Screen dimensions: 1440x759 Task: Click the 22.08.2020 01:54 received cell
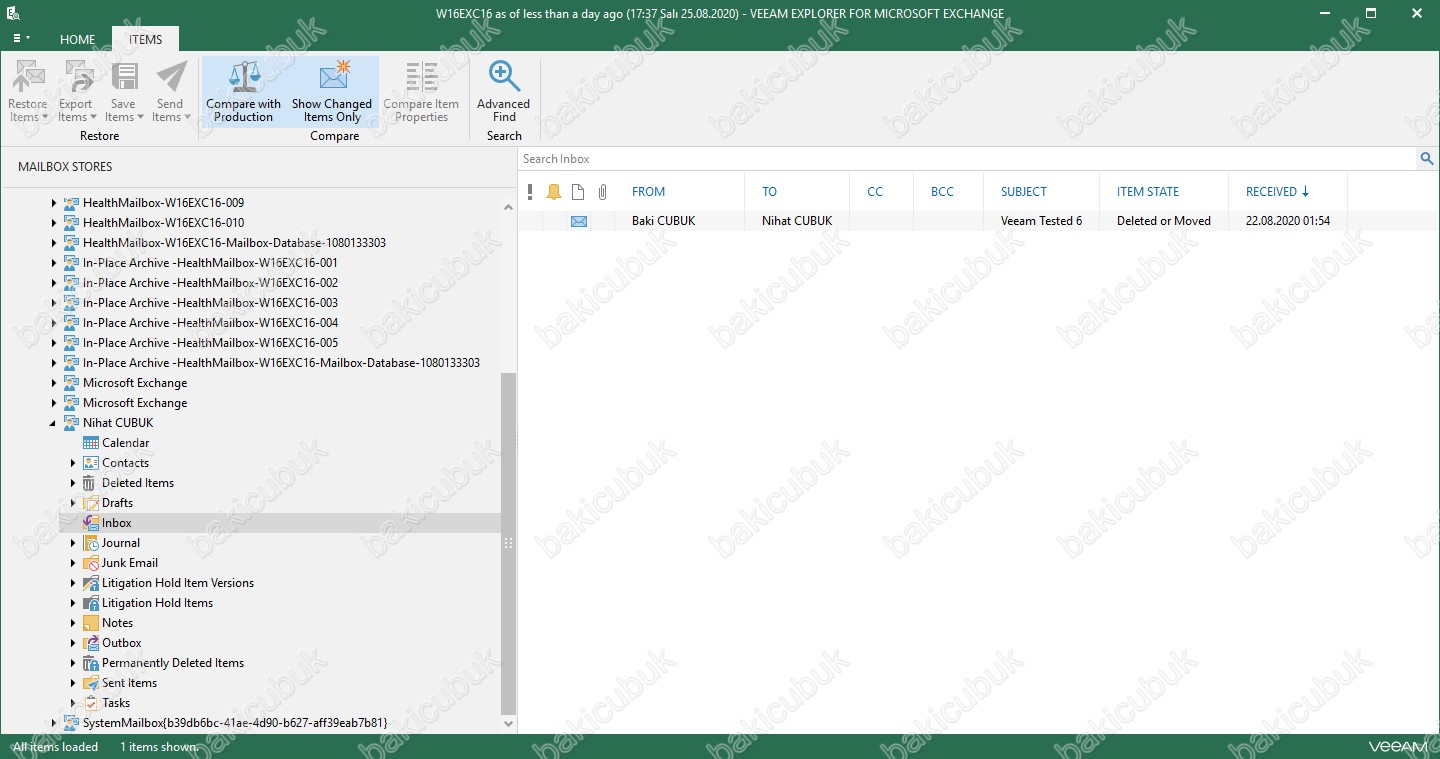[x=1288, y=221]
